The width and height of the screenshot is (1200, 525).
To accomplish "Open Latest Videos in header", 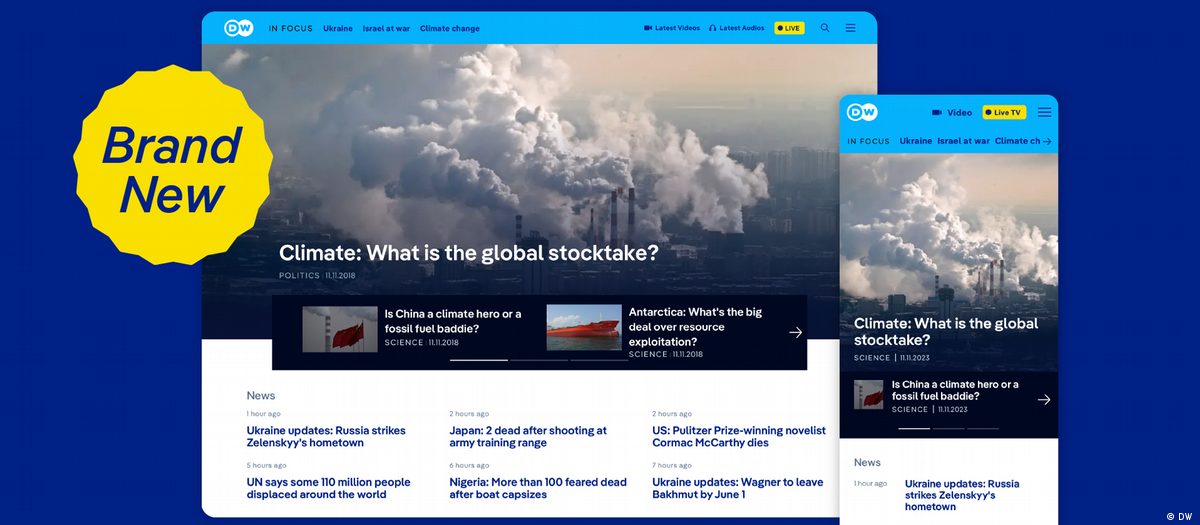I will click(672, 28).
